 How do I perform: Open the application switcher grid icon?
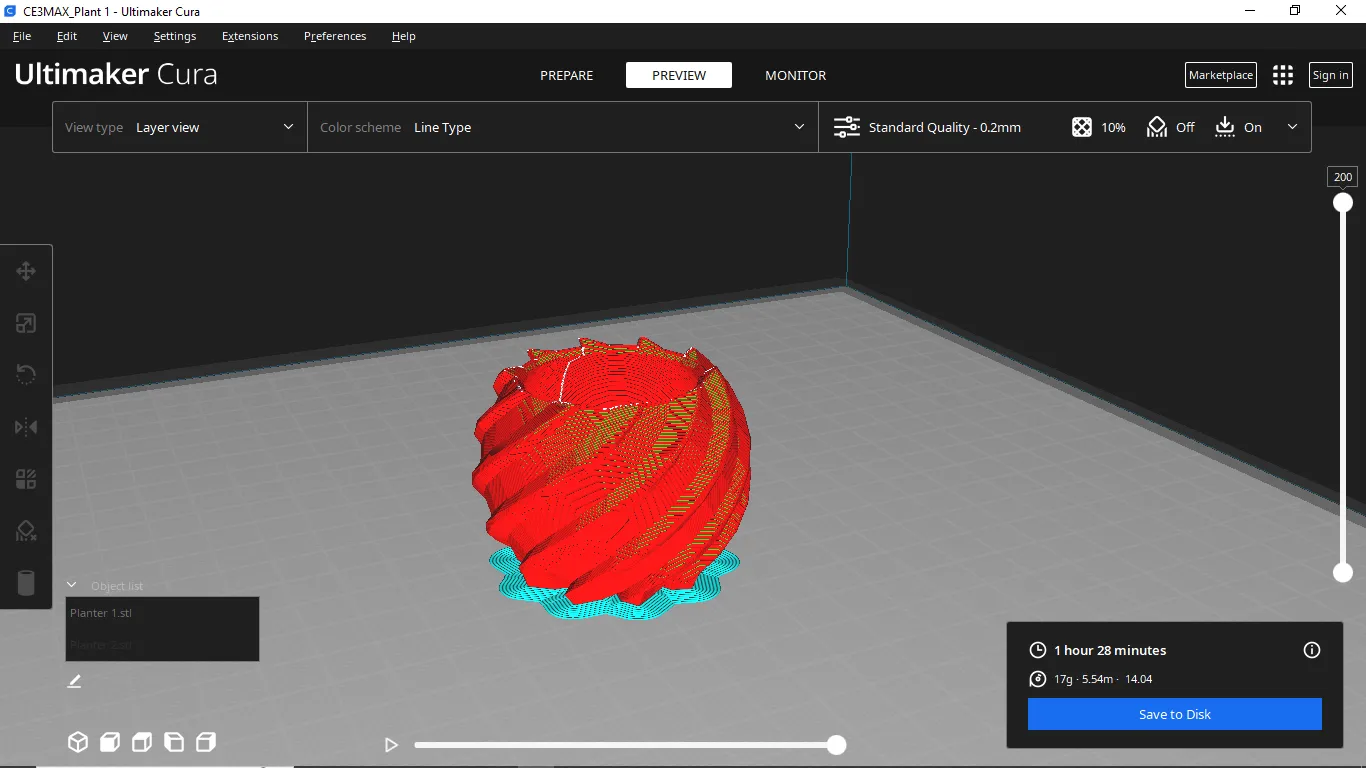(1282, 75)
